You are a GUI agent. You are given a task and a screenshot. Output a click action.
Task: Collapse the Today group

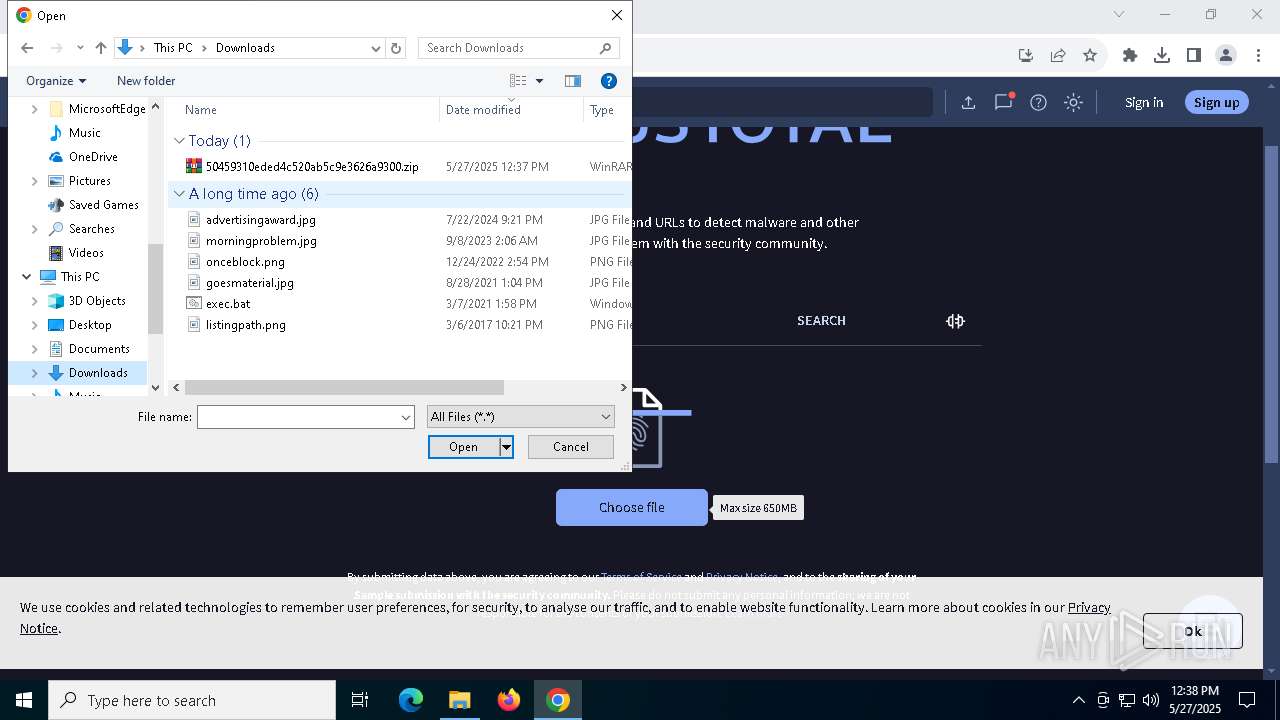pos(180,141)
